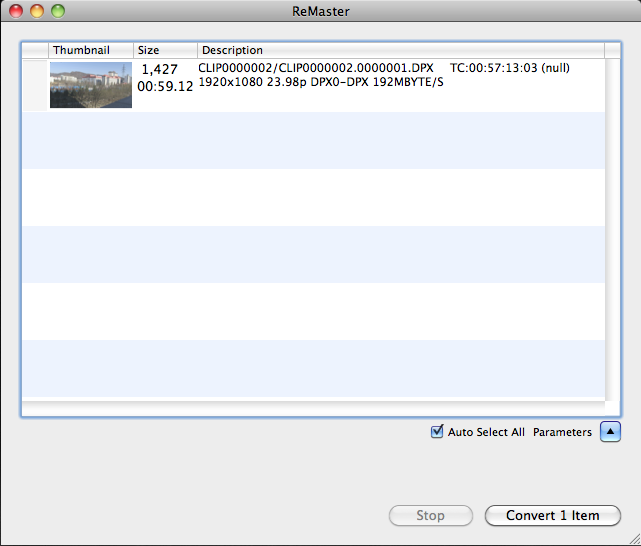Screen dimensions: 641x546
Task: Toggle the Auto Select All checkbox
Action: (x=436, y=432)
